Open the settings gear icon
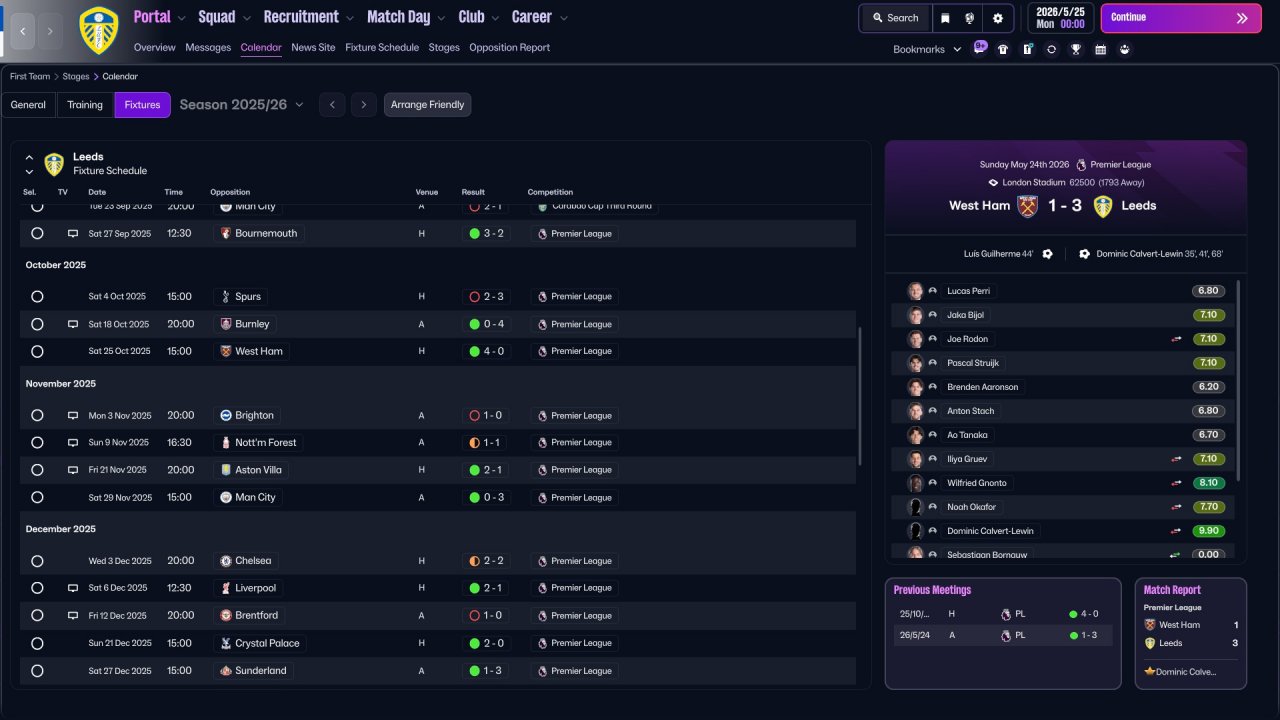This screenshot has width=1280, height=720. [x=998, y=18]
